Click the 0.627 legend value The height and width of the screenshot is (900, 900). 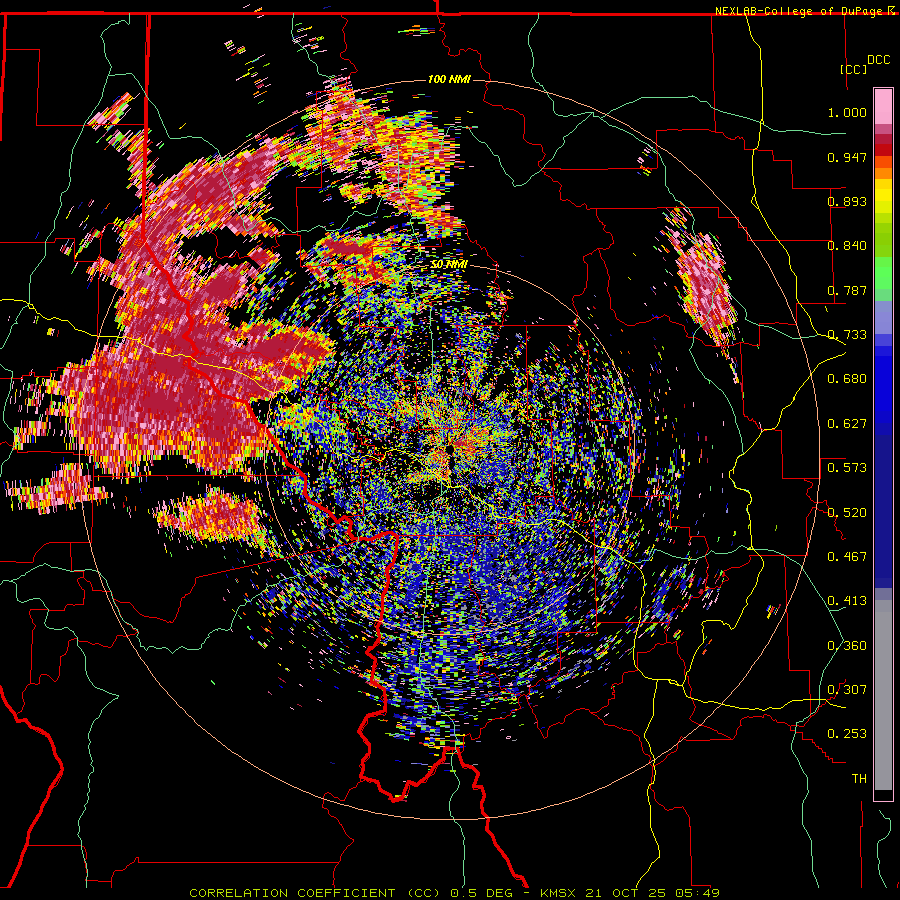tap(847, 424)
